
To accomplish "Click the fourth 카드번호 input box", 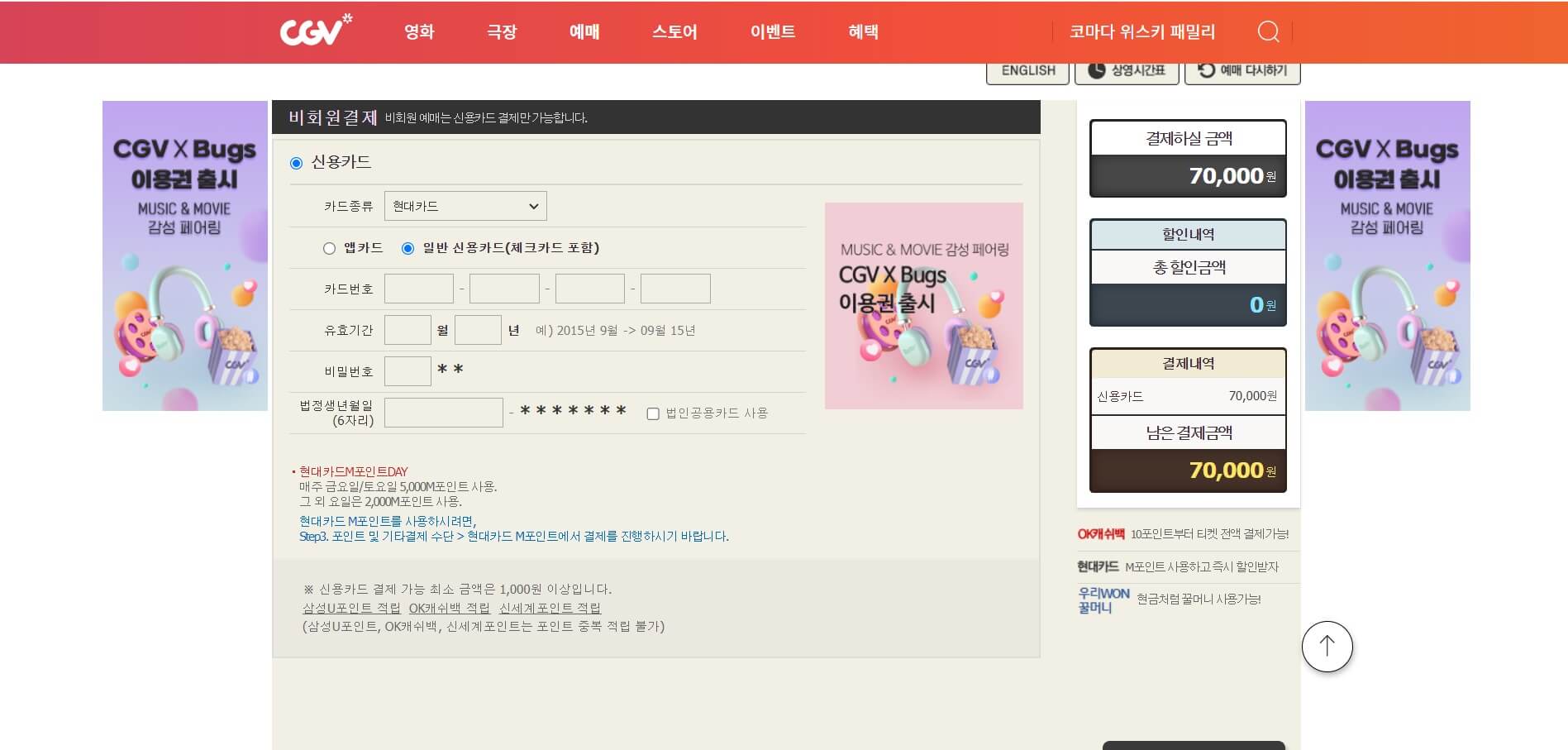I will [x=675, y=289].
